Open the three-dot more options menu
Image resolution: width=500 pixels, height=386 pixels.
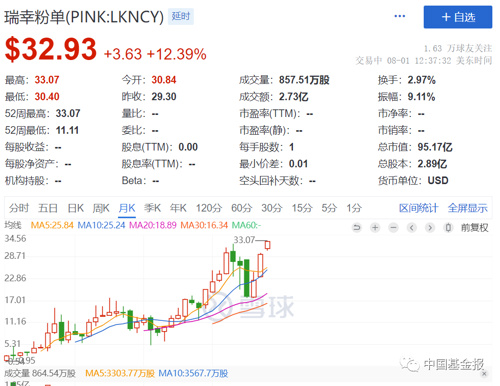click(399, 16)
